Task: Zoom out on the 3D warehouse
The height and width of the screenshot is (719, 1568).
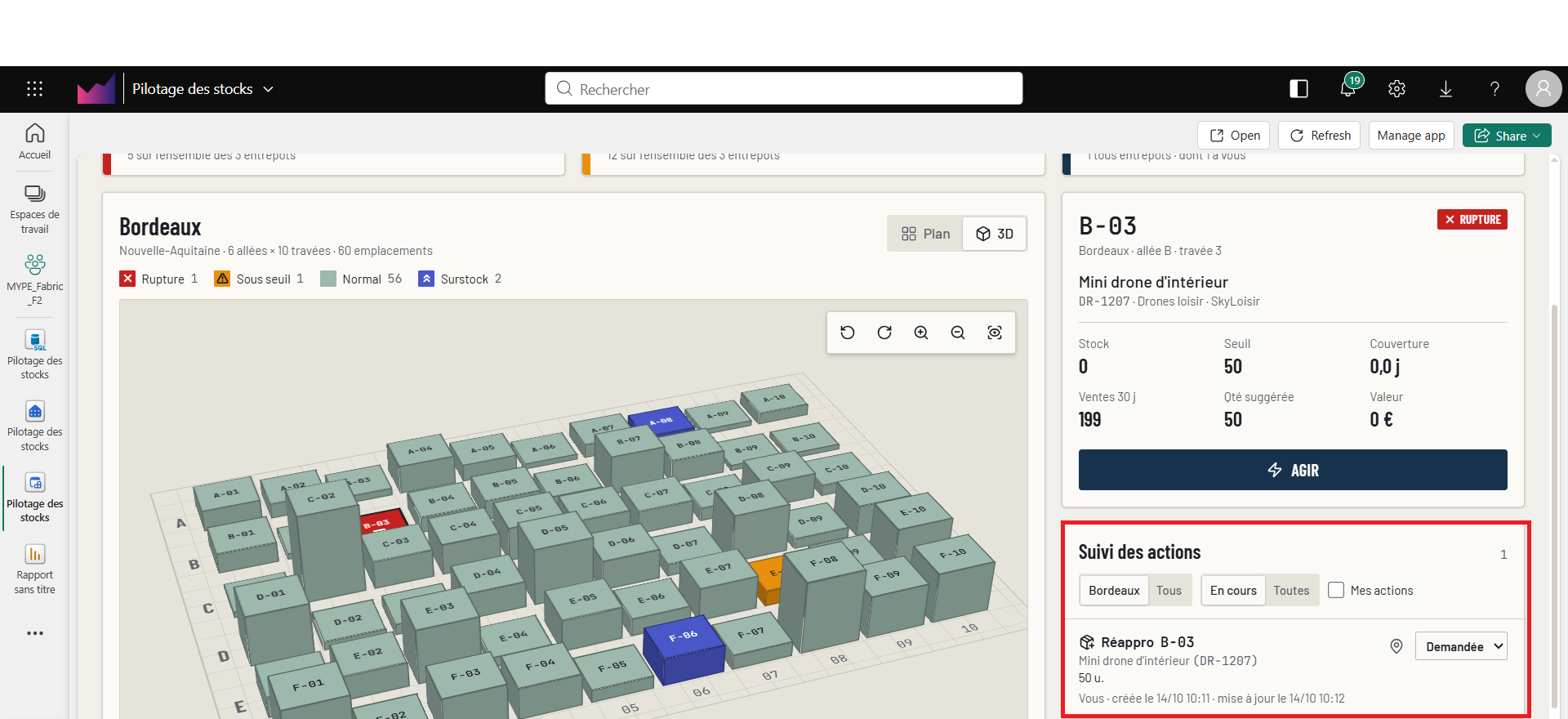Action: [958, 333]
